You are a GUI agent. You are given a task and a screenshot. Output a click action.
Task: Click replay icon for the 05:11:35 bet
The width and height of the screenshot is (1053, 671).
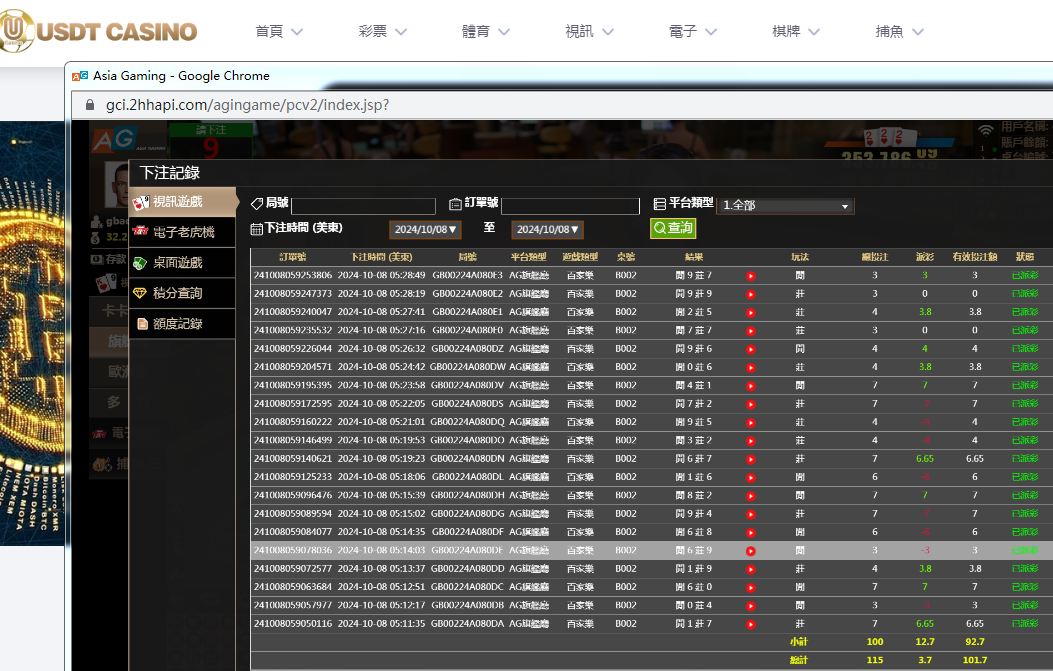pyautogui.click(x=750, y=624)
